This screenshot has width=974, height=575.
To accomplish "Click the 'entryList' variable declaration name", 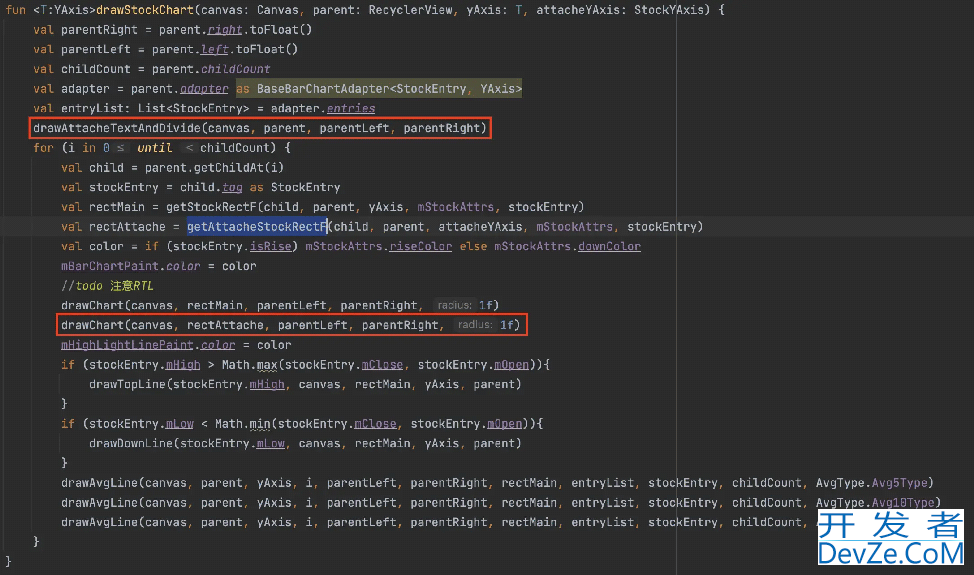I will point(93,109).
